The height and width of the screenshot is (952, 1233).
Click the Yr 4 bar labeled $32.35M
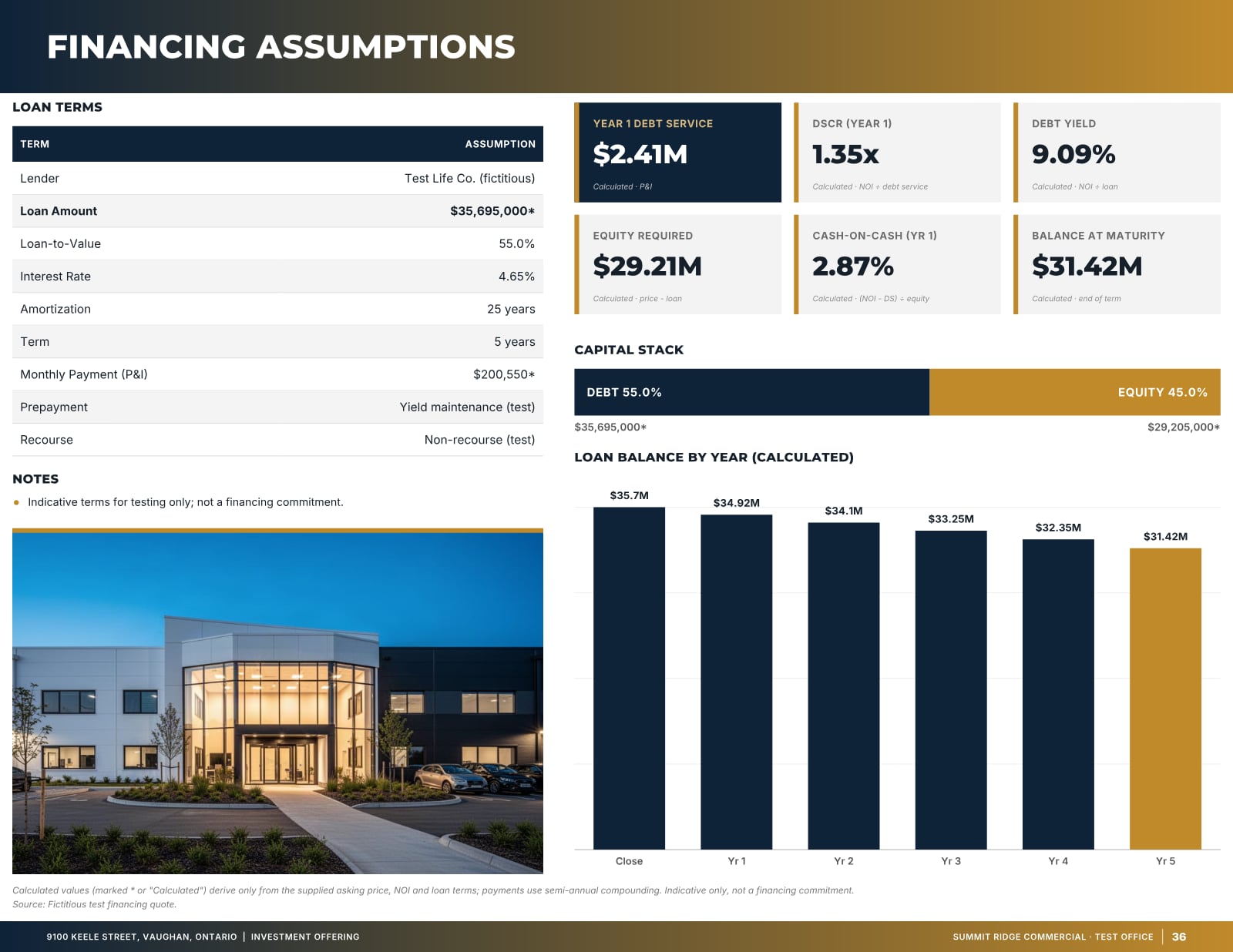1058,694
